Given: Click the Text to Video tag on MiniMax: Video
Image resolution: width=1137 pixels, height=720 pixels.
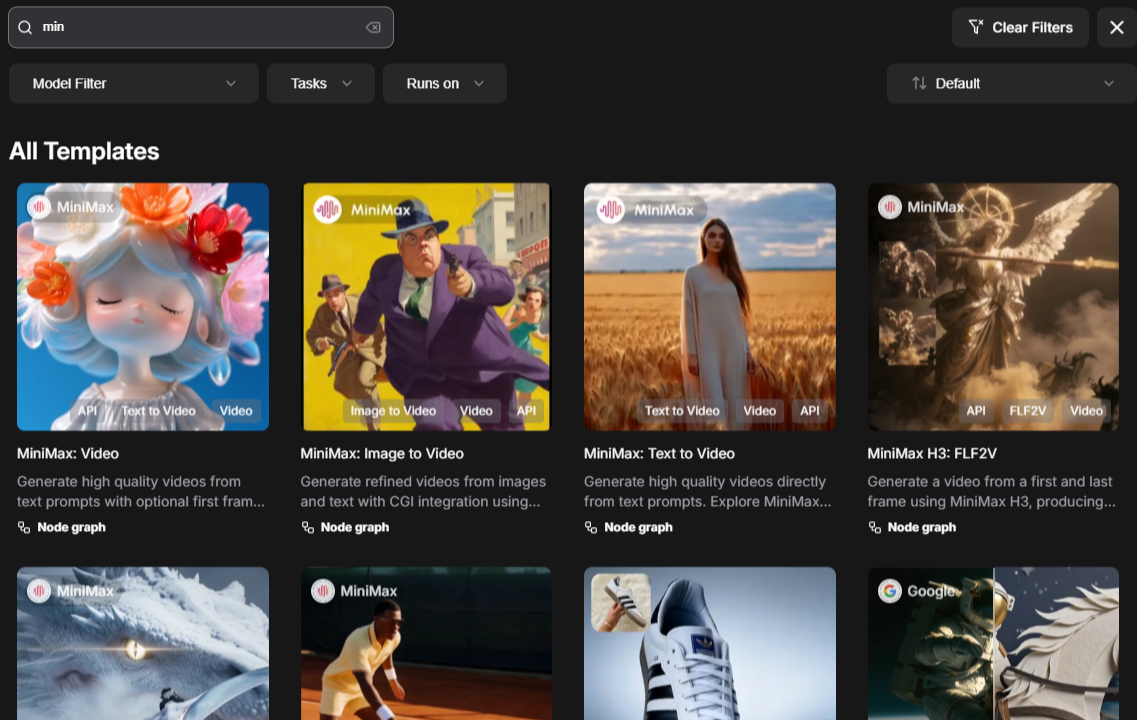Looking at the screenshot, I should 158,411.
